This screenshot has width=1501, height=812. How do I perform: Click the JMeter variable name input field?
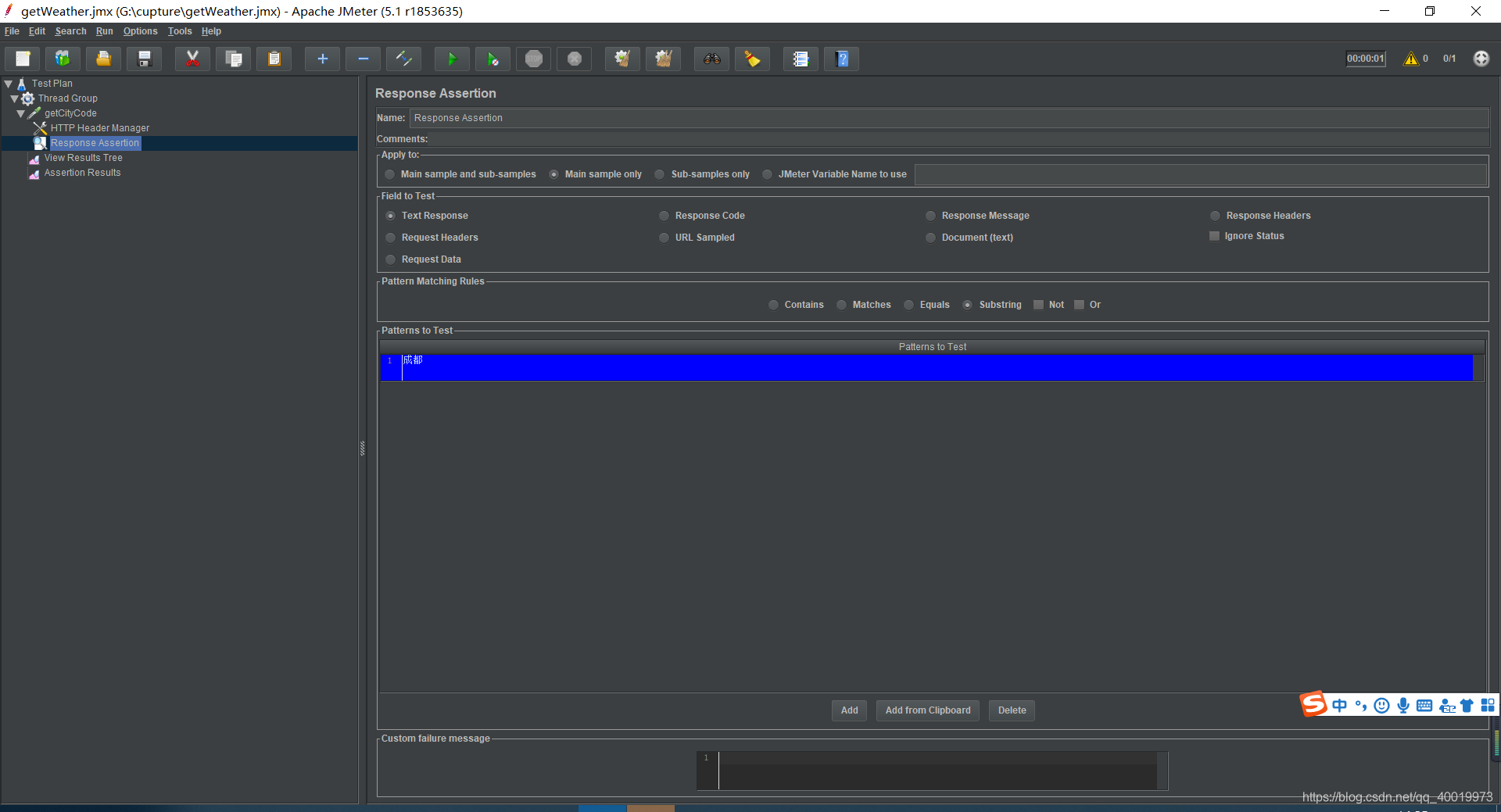point(1200,174)
